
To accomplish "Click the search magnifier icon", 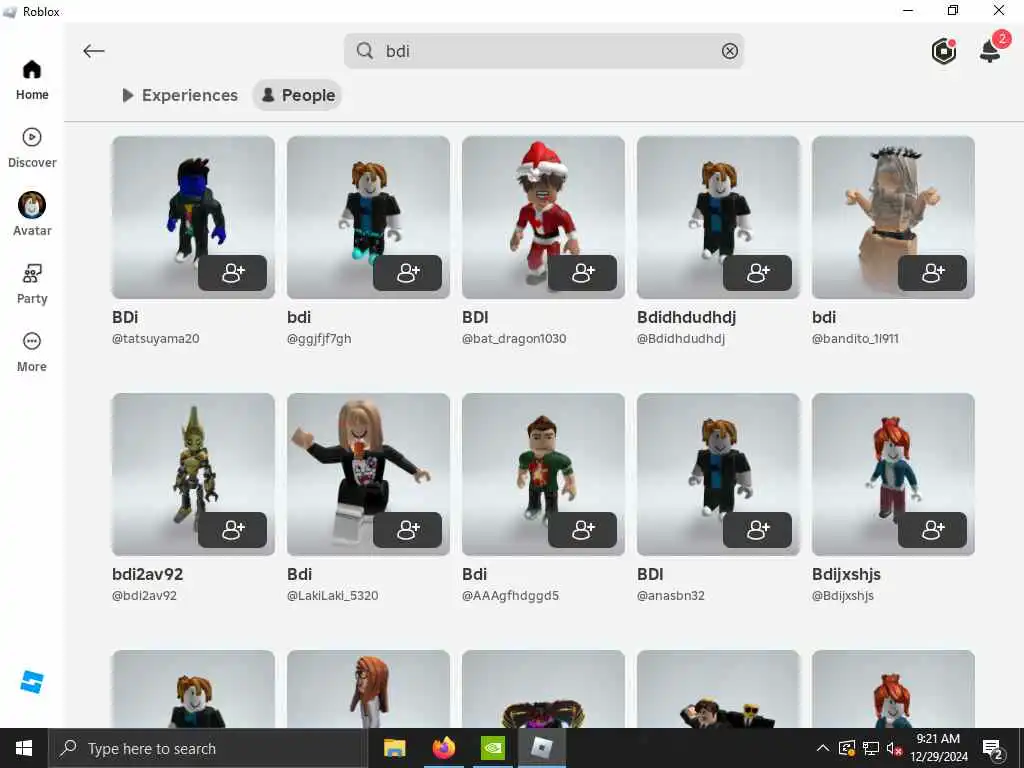I will [x=365, y=51].
